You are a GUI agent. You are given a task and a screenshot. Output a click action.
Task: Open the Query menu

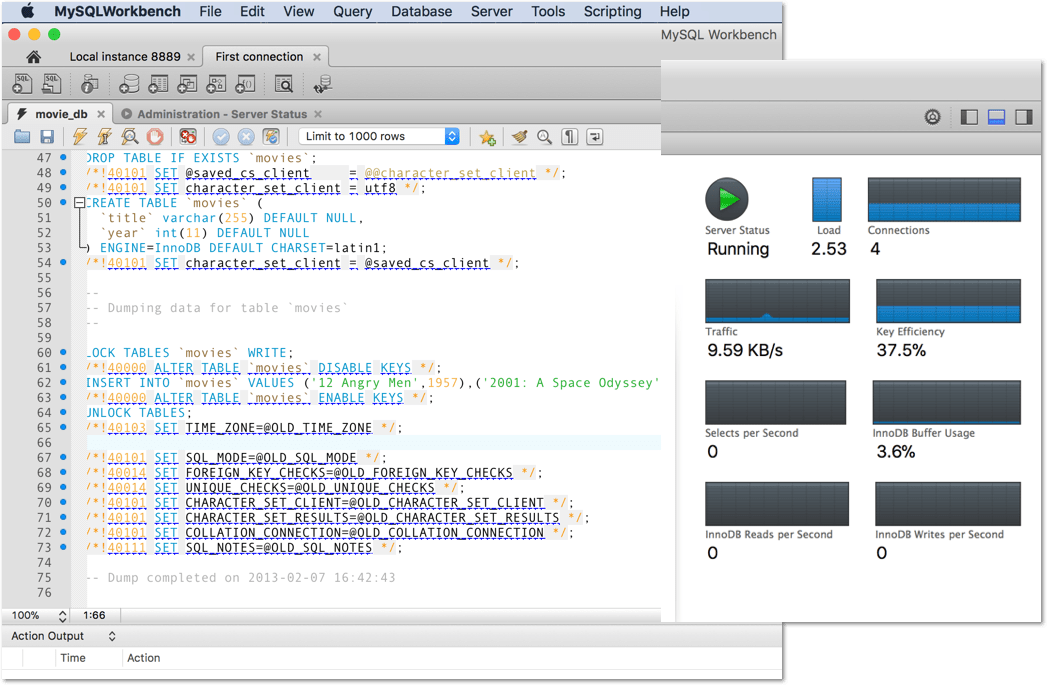click(x=353, y=11)
